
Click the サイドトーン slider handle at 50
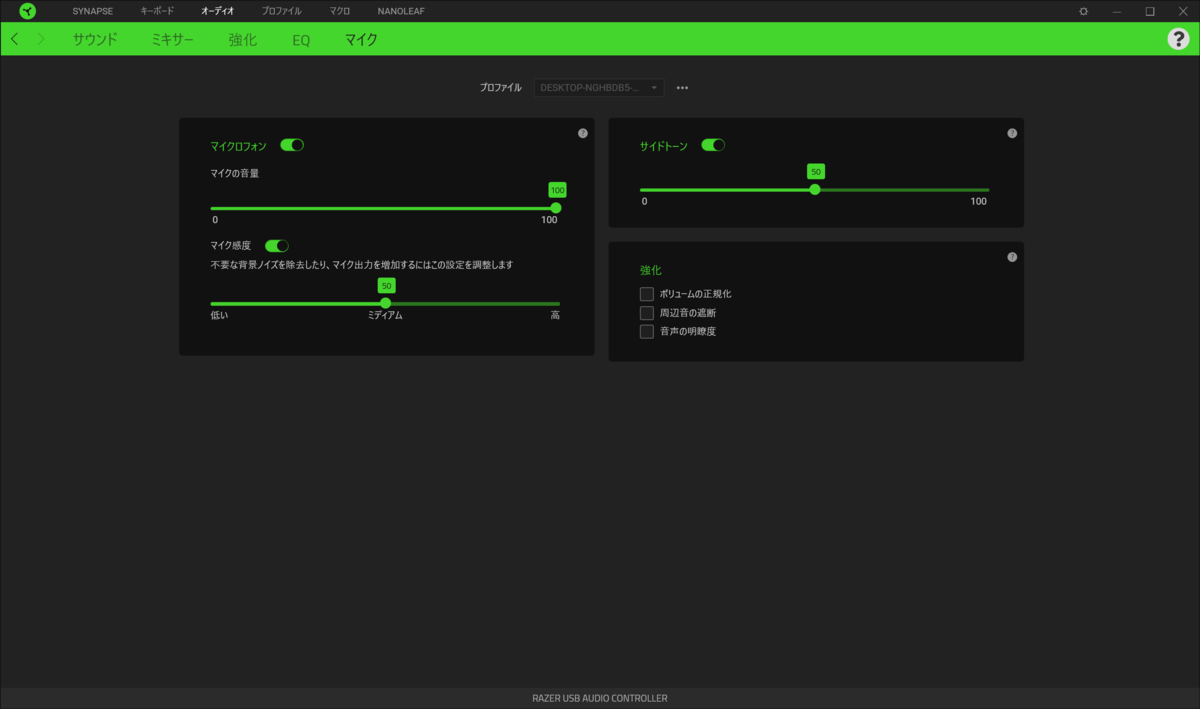815,189
